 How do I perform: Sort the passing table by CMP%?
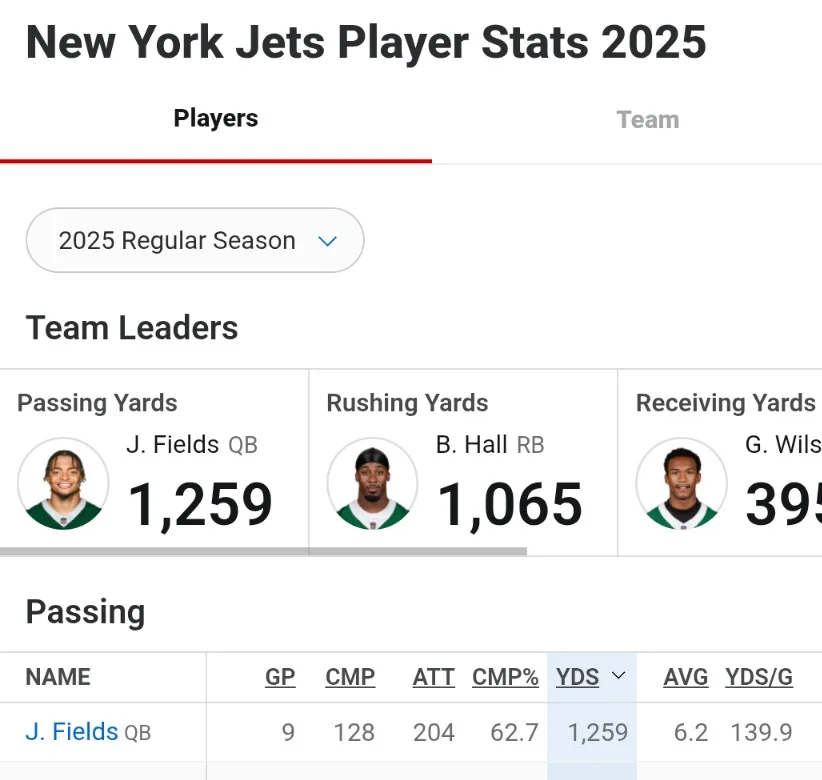click(x=505, y=677)
